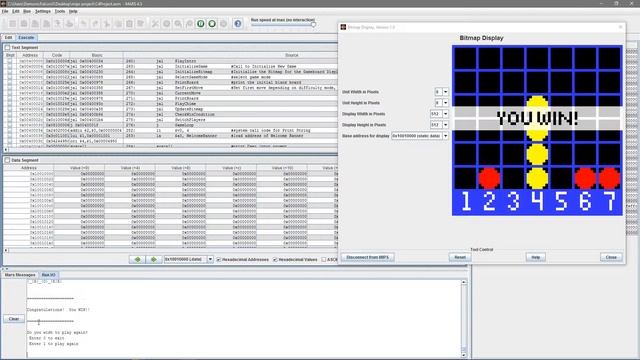Clear the Run I/O console output

point(14,319)
